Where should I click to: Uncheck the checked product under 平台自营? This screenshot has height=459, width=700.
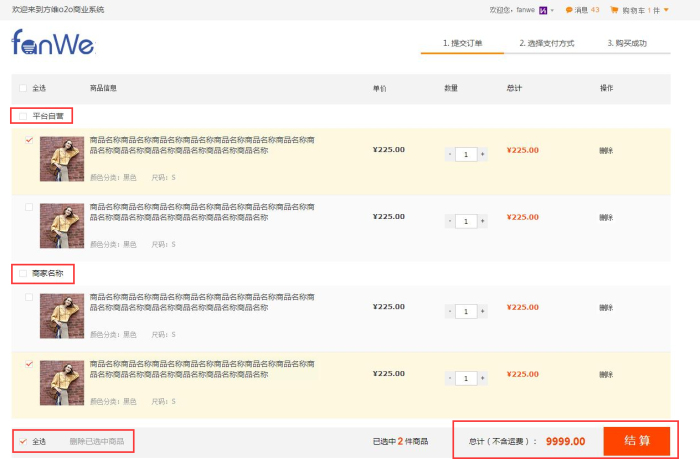point(29,140)
